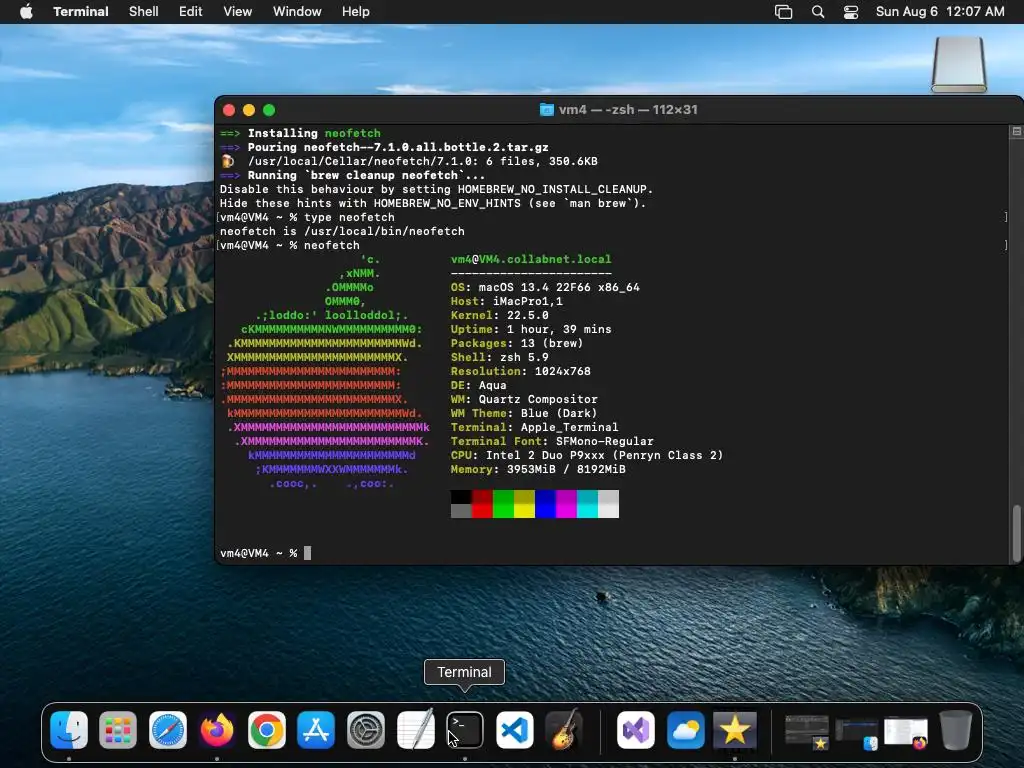Open the Trash in the dock
This screenshot has width=1024, height=768.
955,729
